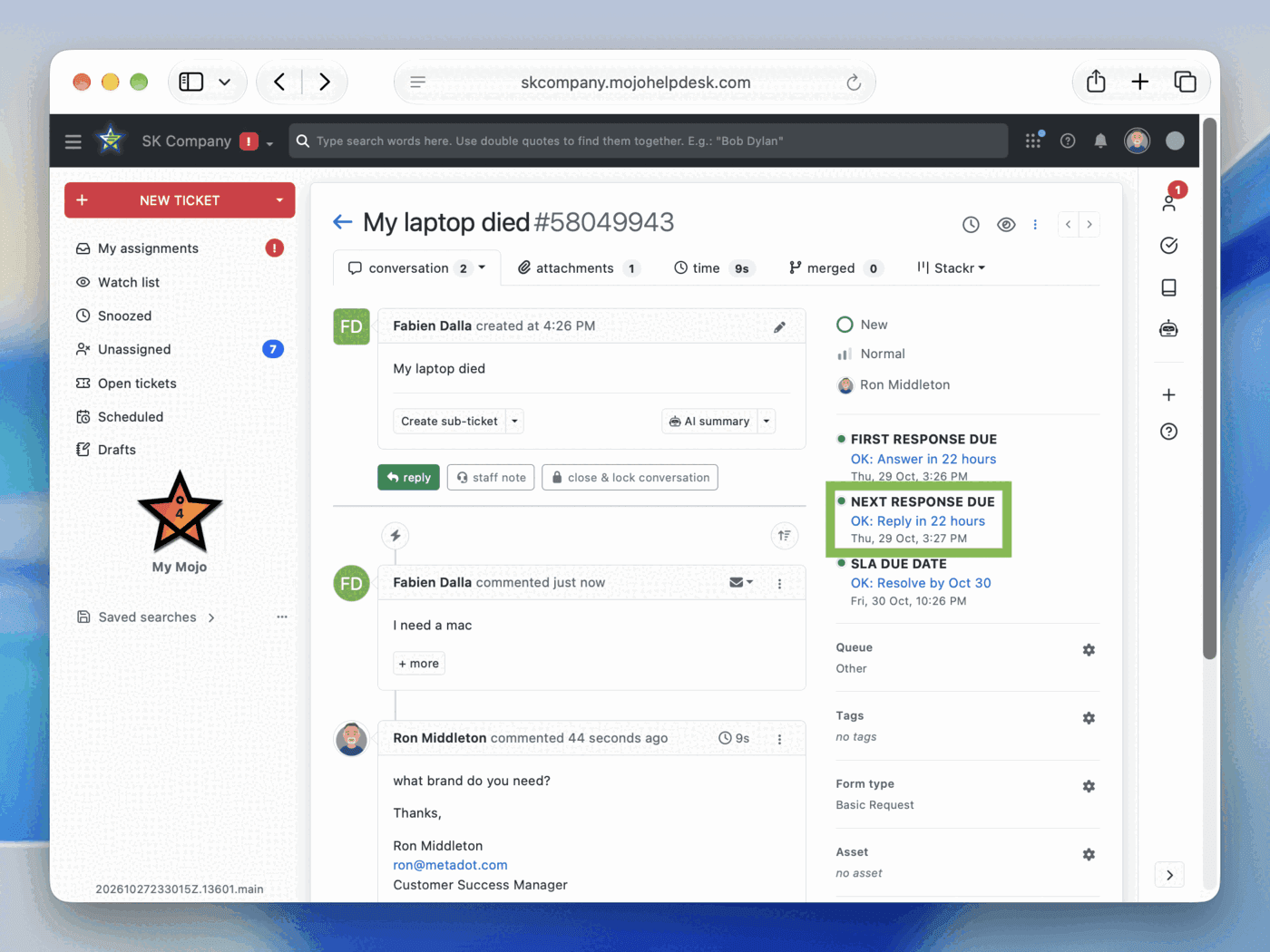Click the green reply button
Image resolution: width=1270 pixels, height=952 pixels.
[x=408, y=478]
